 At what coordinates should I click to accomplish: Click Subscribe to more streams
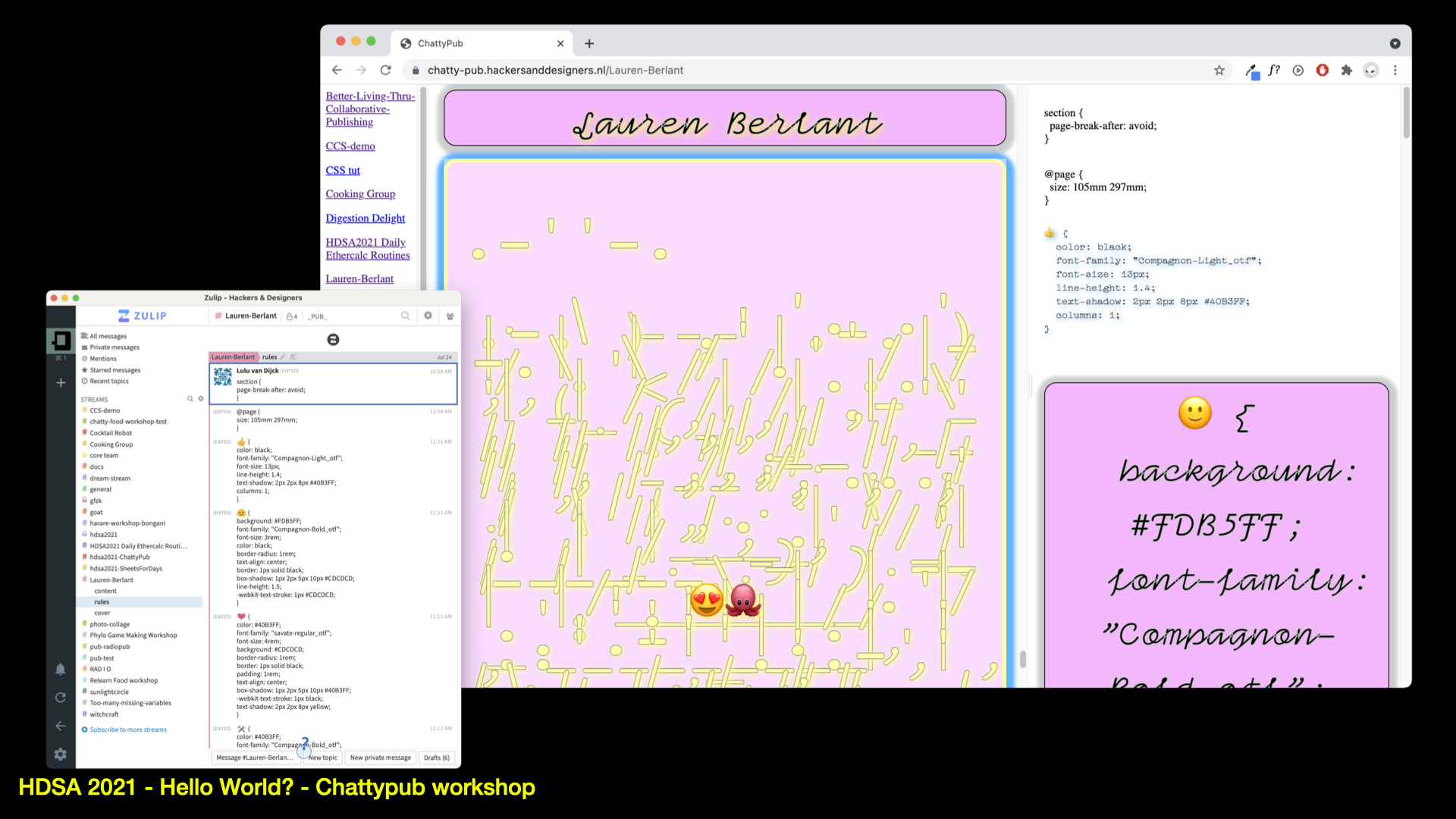click(x=127, y=730)
